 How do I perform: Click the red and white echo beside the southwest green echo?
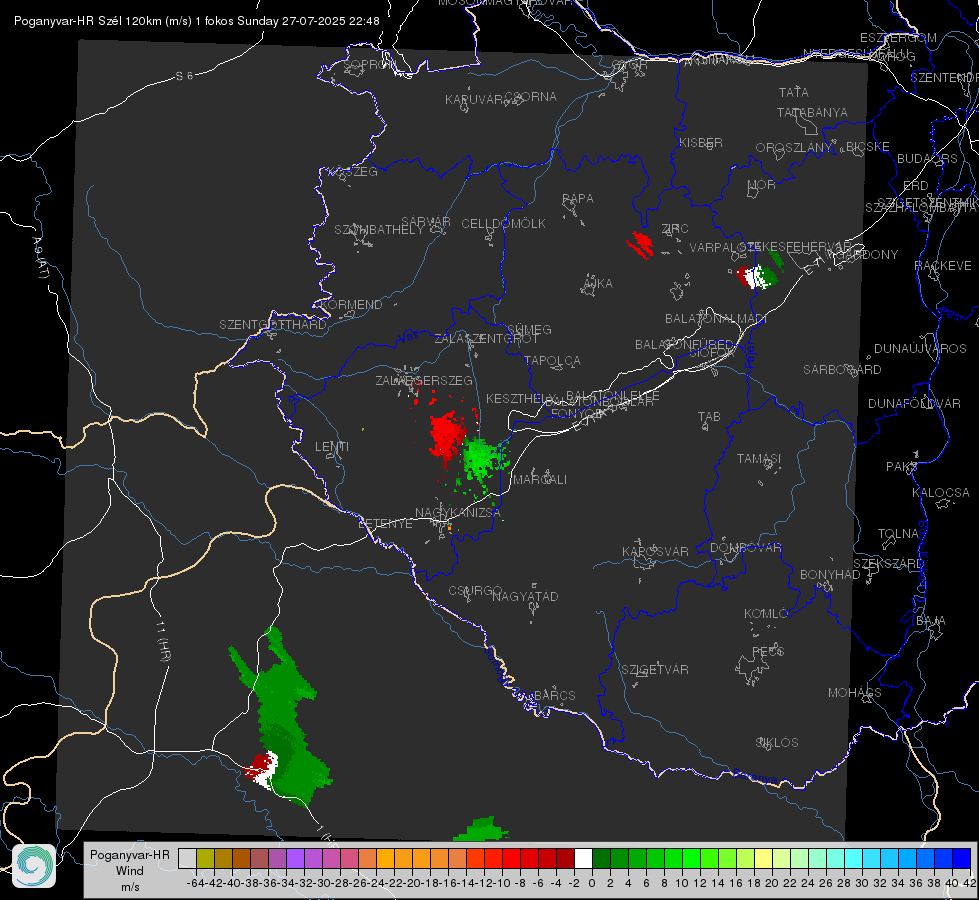click(261, 769)
